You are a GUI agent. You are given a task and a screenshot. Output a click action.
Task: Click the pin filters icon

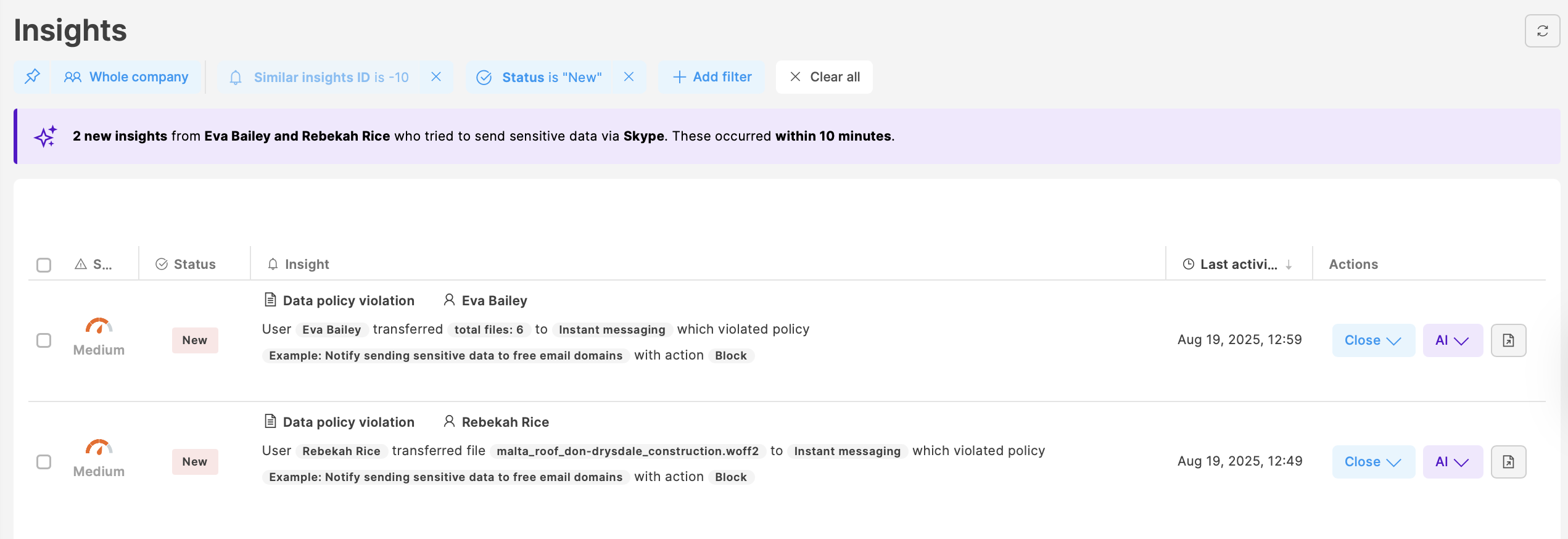click(32, 77)
